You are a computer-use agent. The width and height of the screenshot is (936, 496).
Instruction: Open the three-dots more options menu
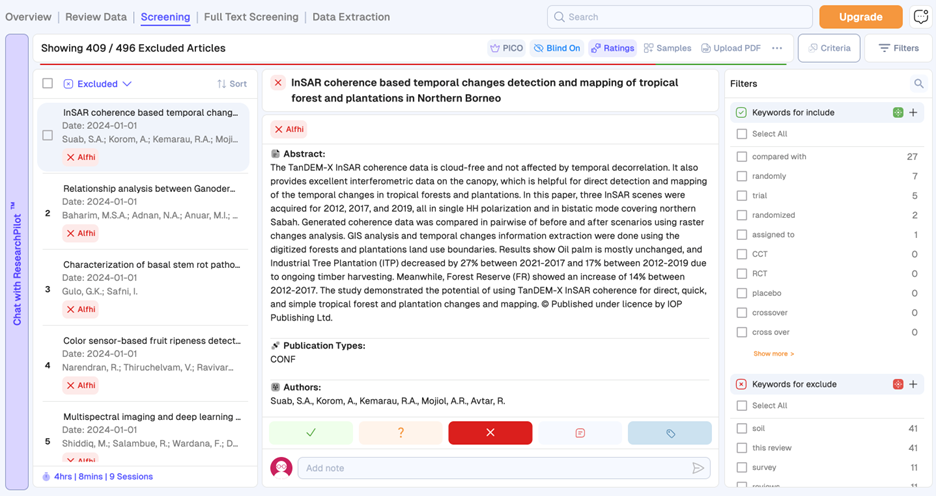coord(777,48)
